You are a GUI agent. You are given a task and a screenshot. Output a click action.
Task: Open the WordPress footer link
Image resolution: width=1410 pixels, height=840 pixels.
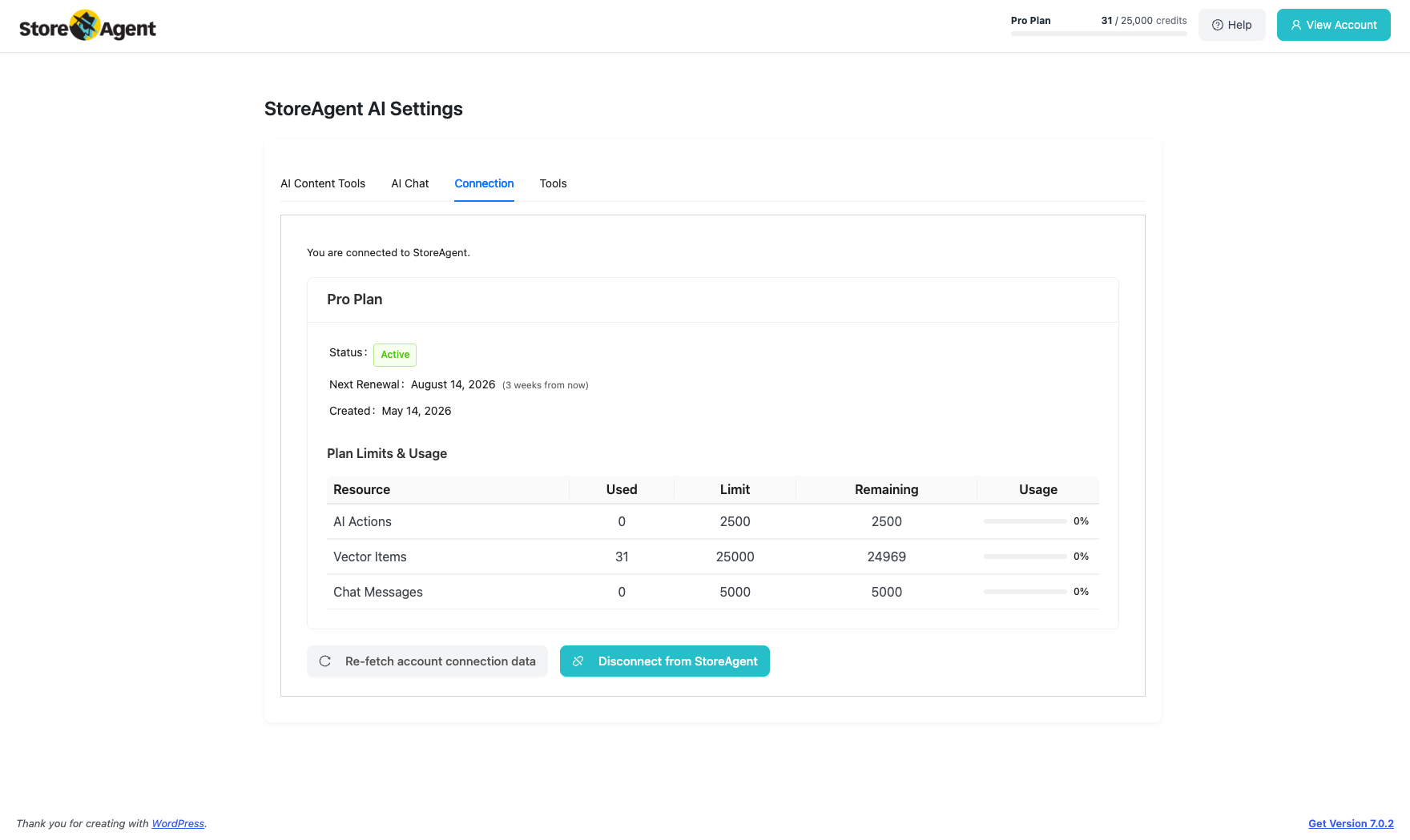coord(178,823)
